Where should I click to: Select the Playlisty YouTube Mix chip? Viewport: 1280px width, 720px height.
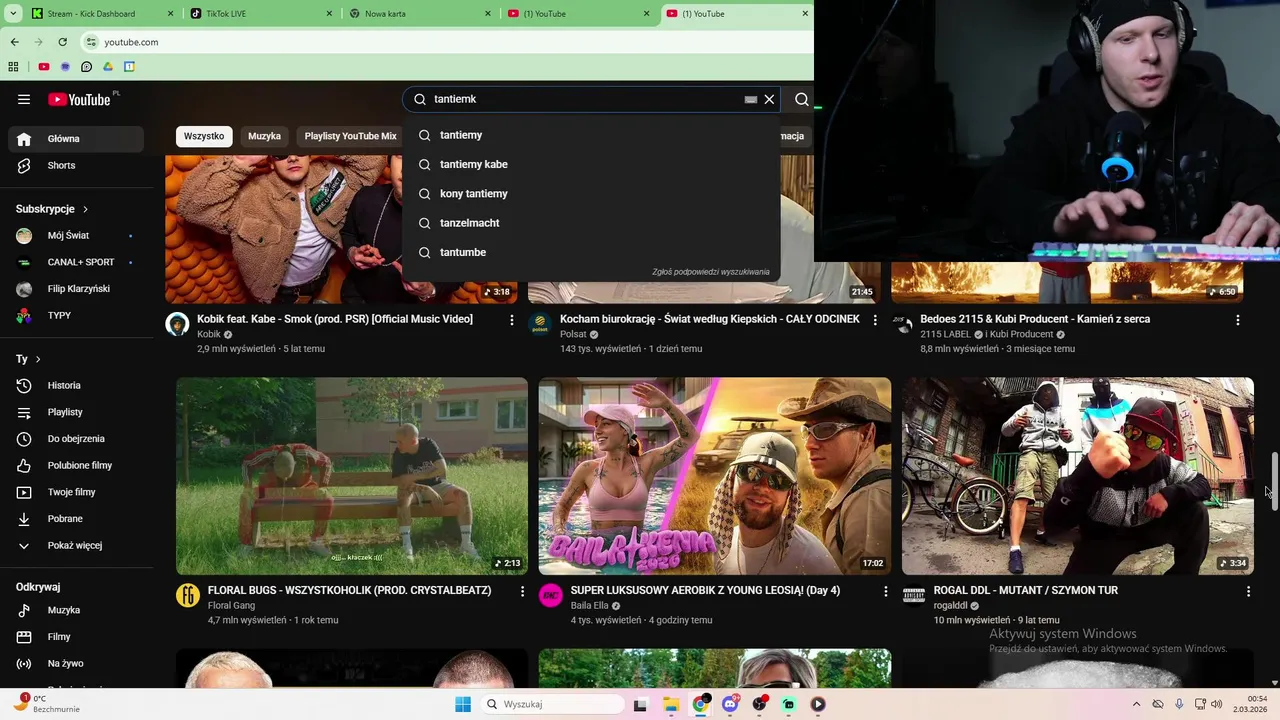click(350, 136)
